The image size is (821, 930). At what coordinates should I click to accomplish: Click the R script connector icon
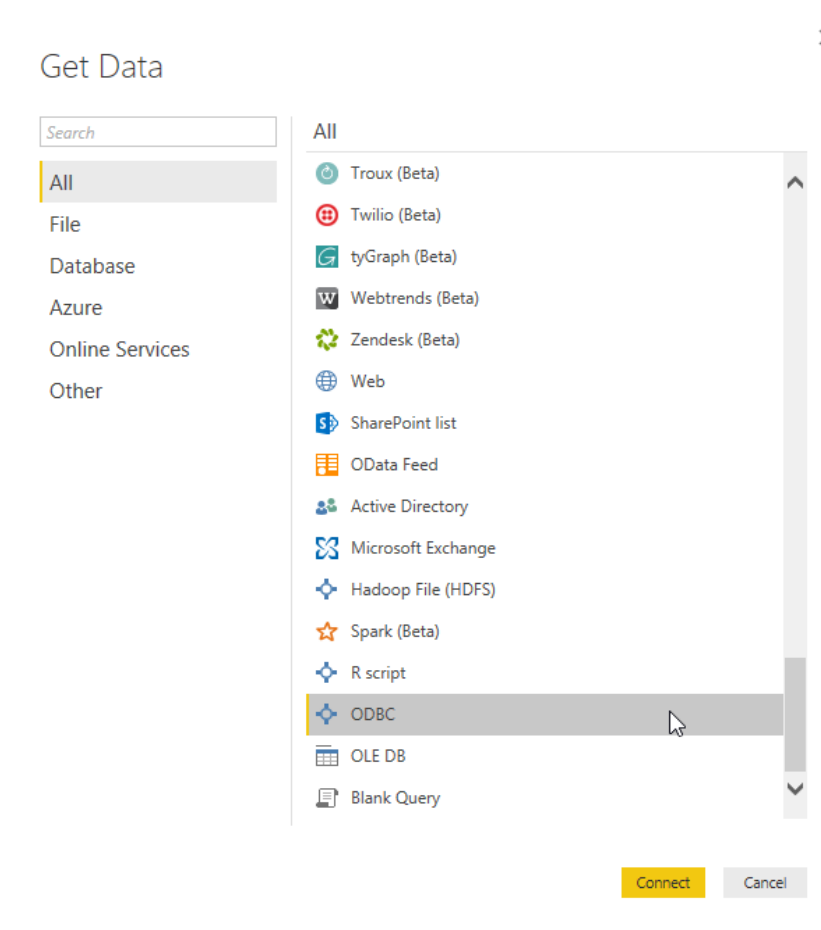[327, 672]
